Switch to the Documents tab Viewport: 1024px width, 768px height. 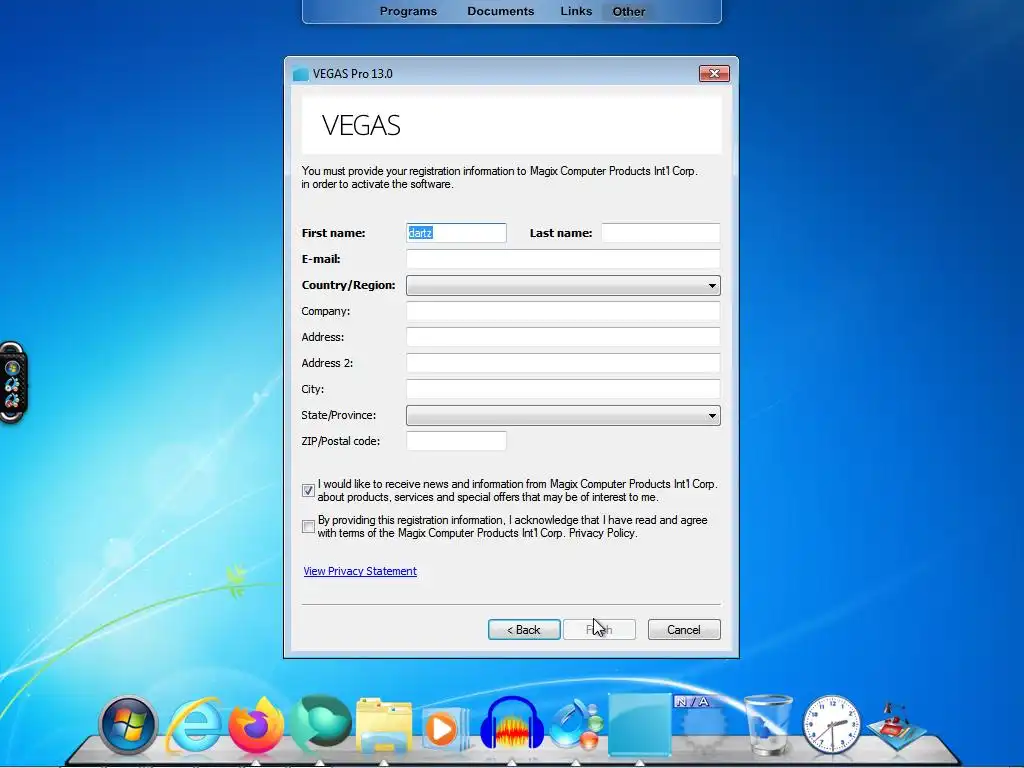click(500, 11)
